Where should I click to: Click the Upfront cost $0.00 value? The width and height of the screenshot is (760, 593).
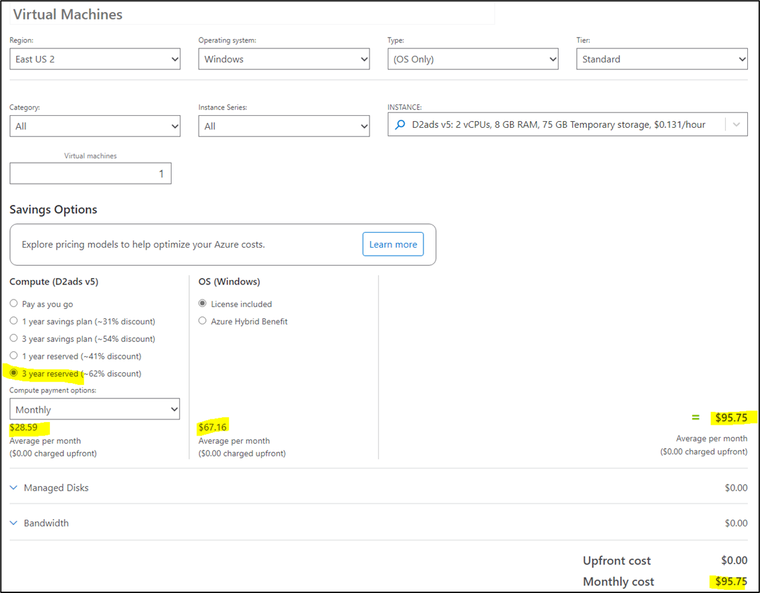pos(734,561)
